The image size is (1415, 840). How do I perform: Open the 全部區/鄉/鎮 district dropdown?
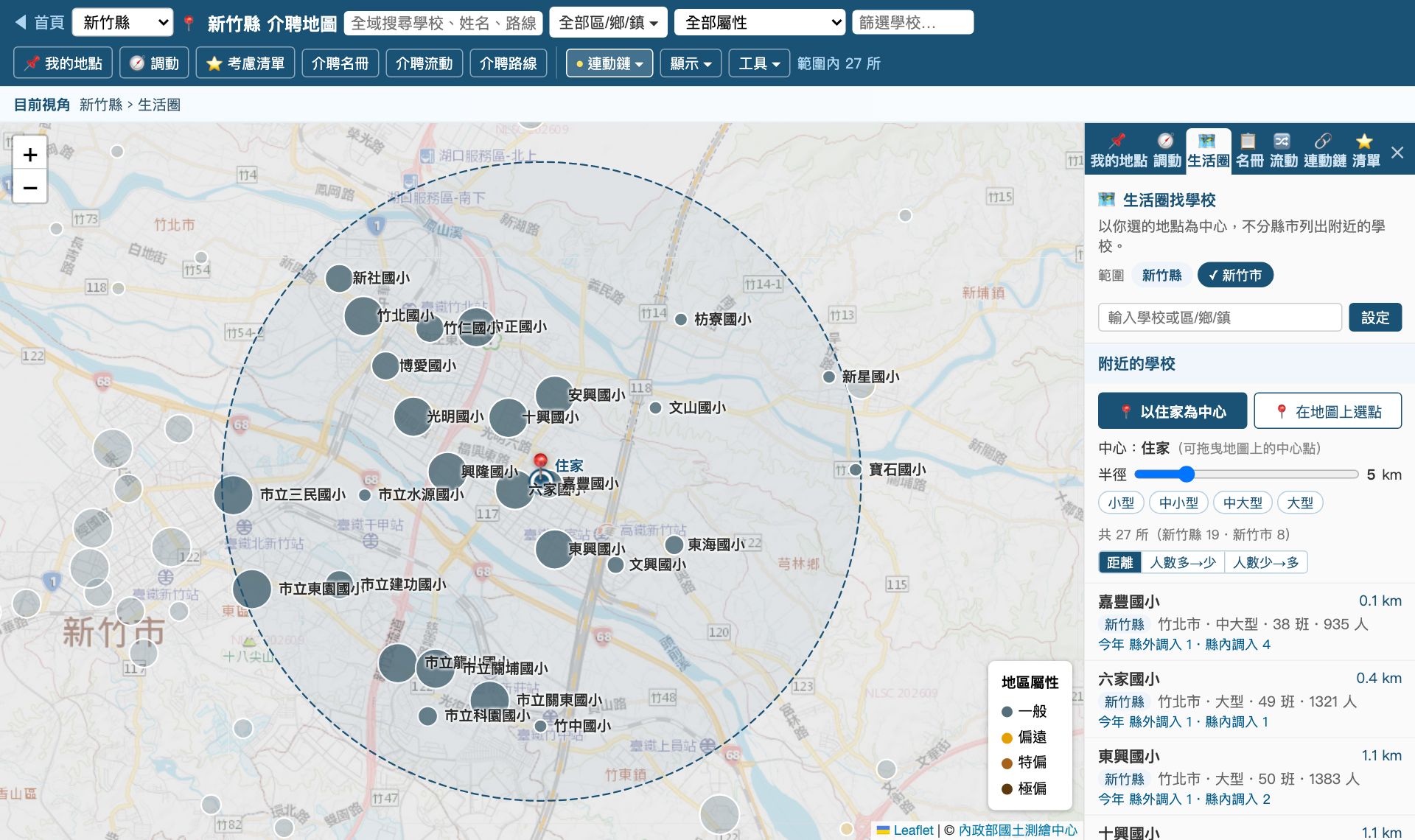608,23
